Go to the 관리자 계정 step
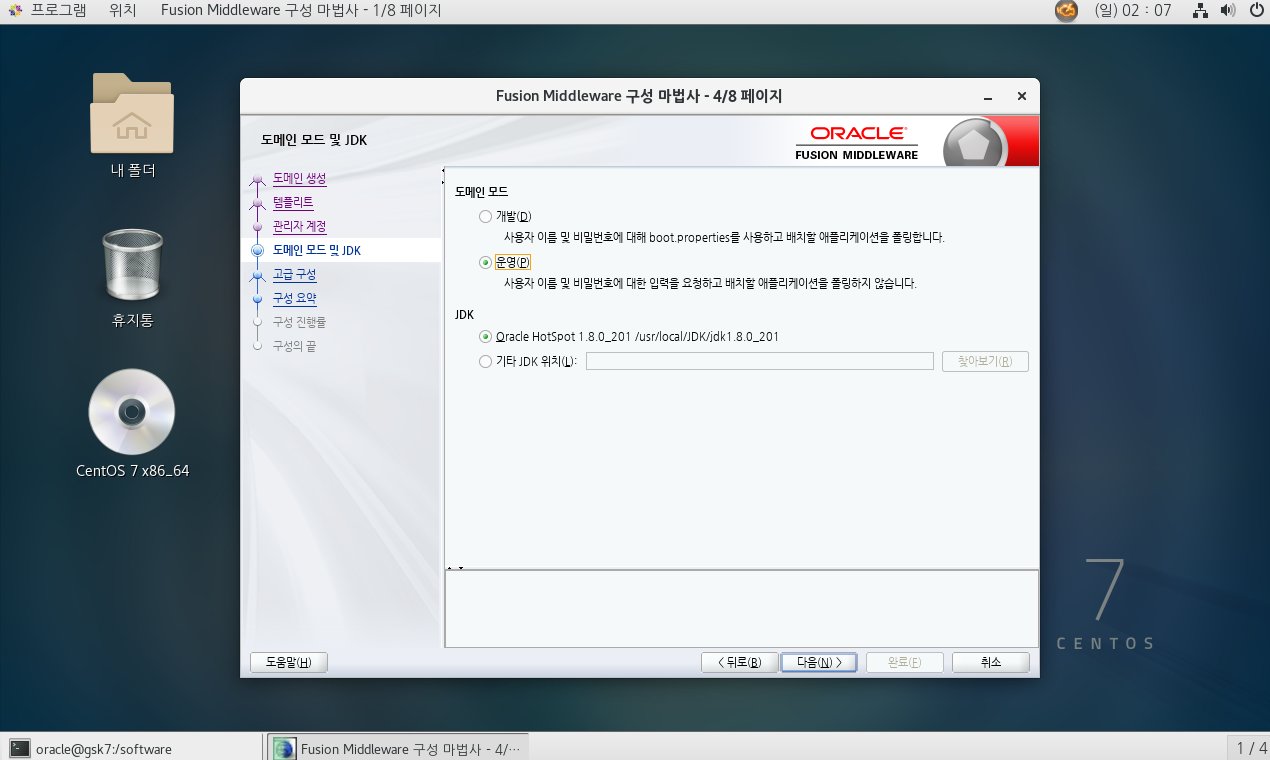 [299, 226]
